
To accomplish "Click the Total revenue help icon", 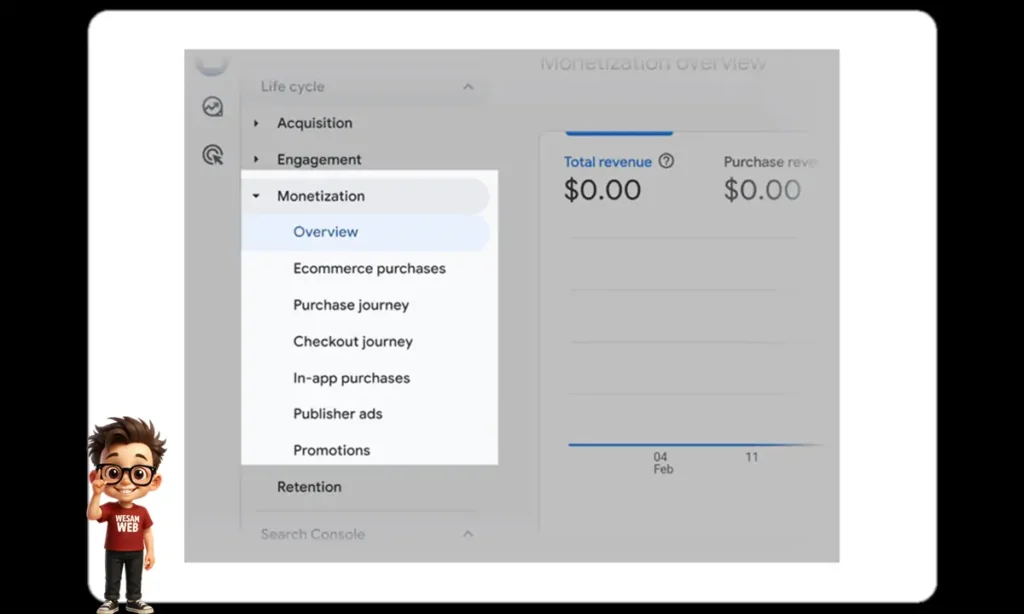I will (666, 161).
